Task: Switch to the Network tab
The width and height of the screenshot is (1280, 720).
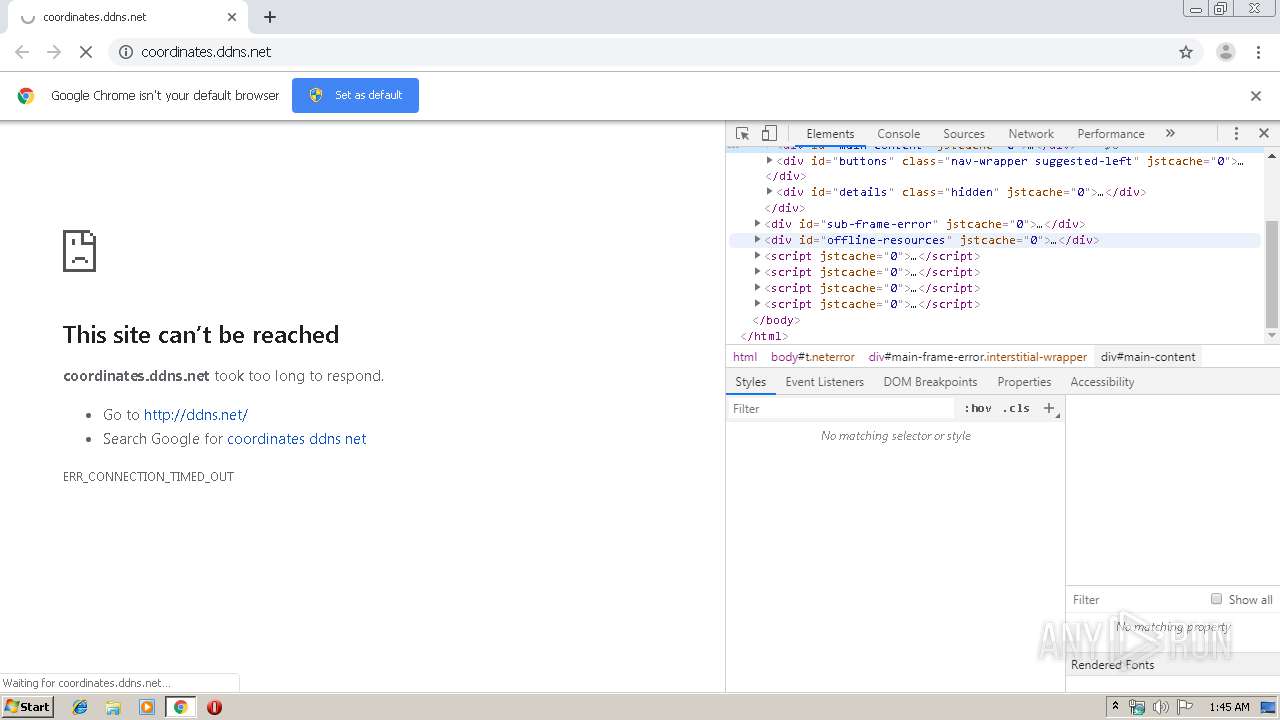Action: click(x=1031, y=134)
